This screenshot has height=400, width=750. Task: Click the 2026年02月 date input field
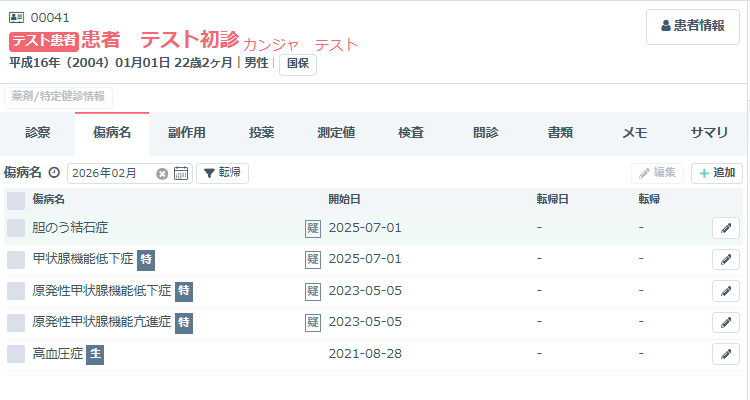pyautogui.click(x=110, y=173)
